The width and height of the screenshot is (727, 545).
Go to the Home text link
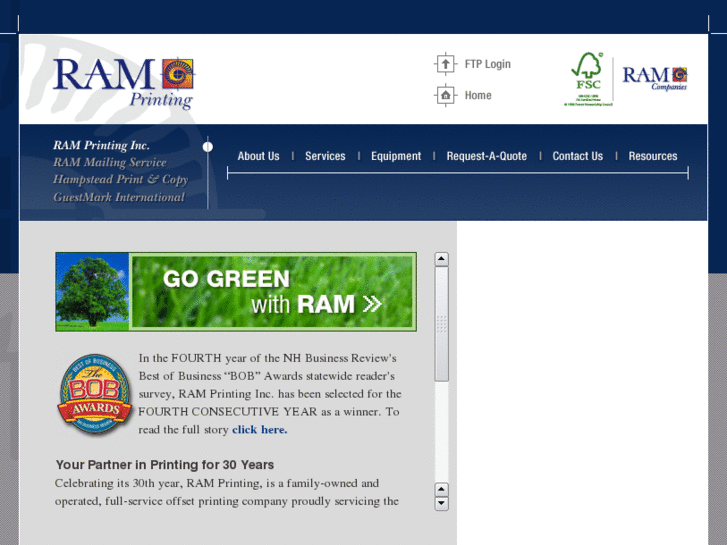(x=478, y=95)
